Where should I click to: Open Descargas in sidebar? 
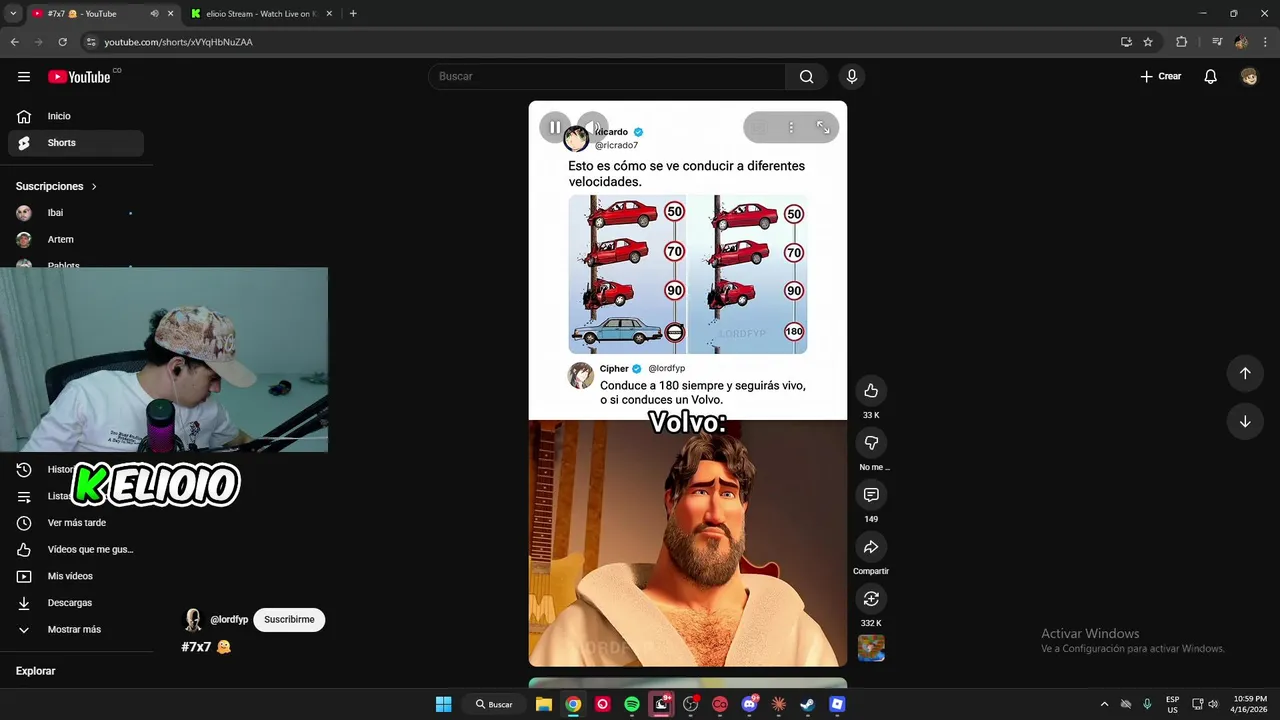[76, 603]
